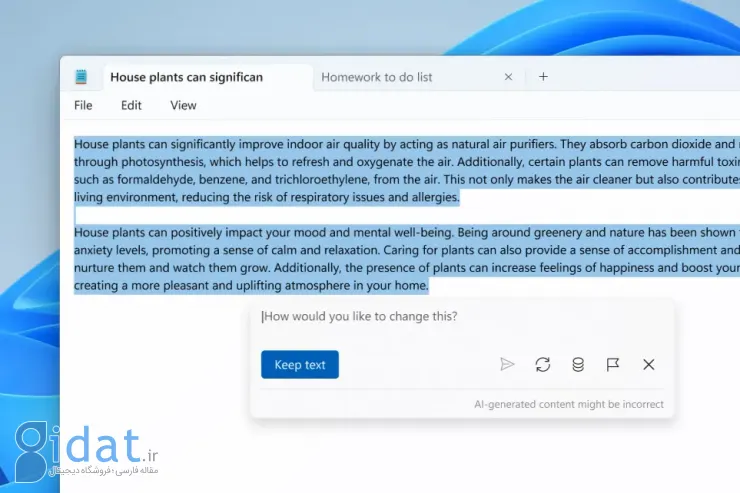Open the File menu
This screenshot has height=493, width=740.
click(x=83, y=105)
